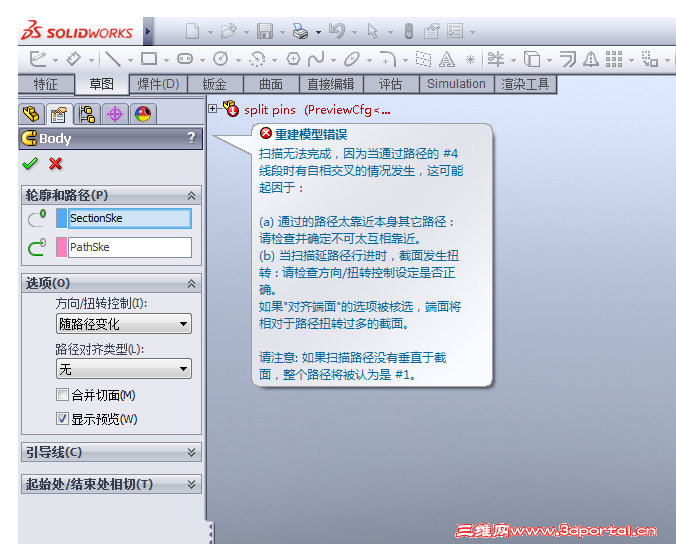Click the Print icon

tap(300, 31)
